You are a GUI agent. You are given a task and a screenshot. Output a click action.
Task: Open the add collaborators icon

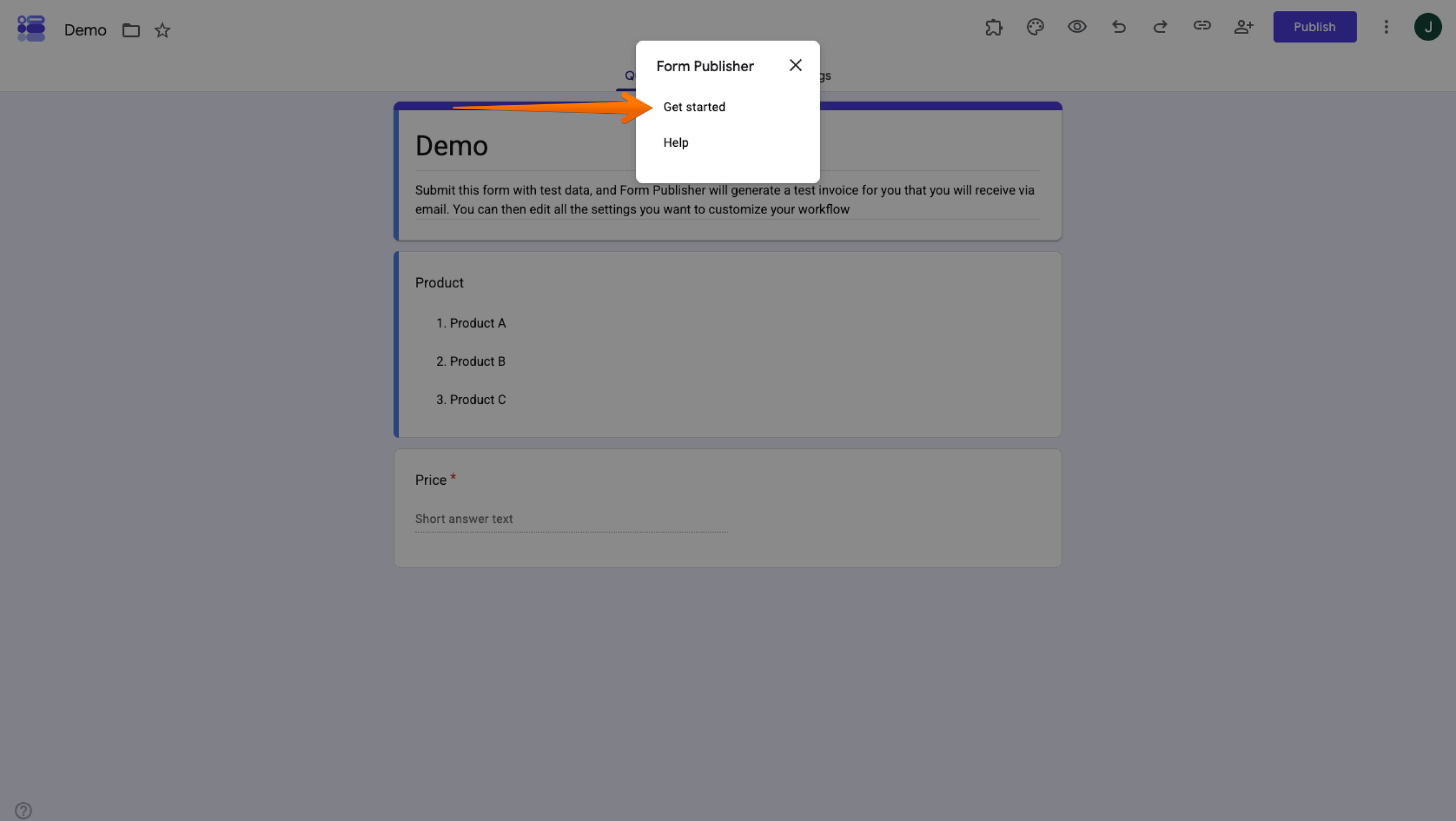(1243, 27)
